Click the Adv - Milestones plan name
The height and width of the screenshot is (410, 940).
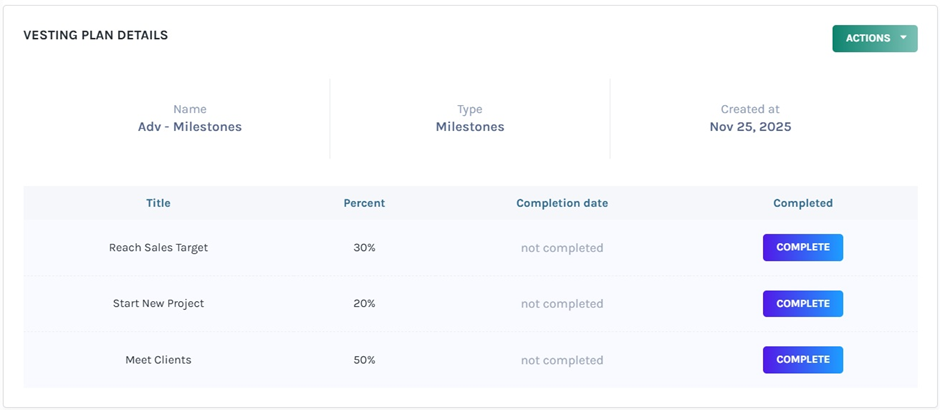point(189,127)
